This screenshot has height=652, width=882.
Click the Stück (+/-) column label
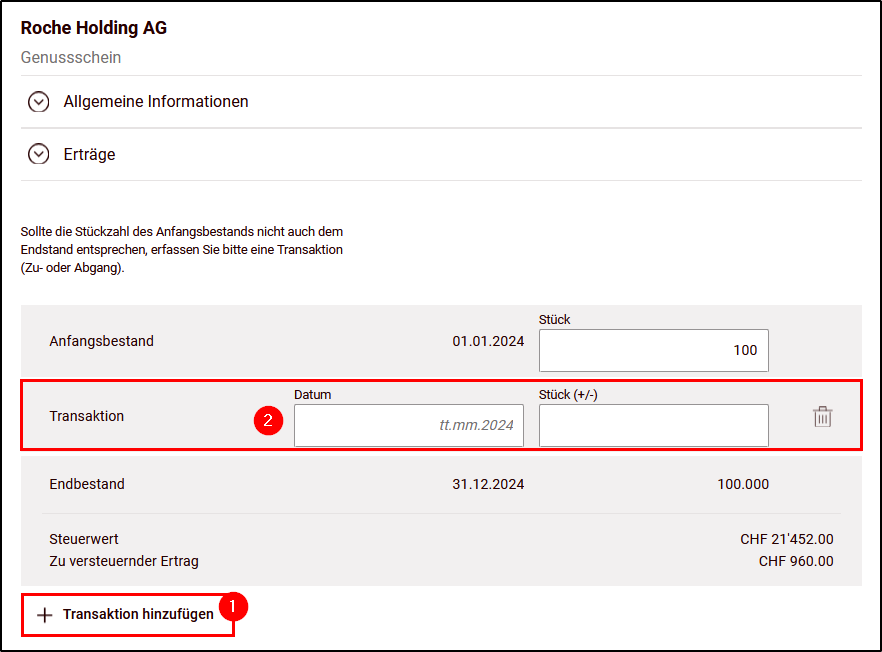click(x=568, y=395)
